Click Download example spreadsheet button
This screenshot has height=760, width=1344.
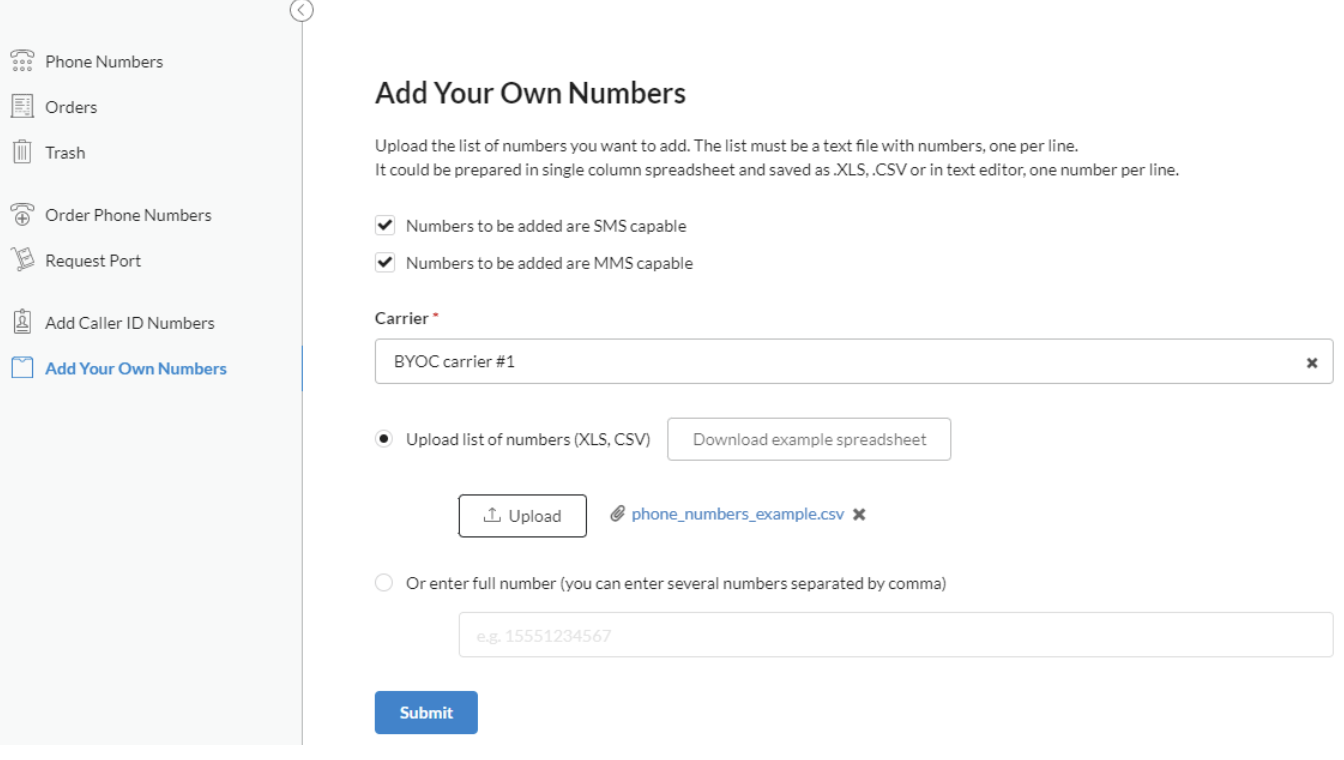809,439
